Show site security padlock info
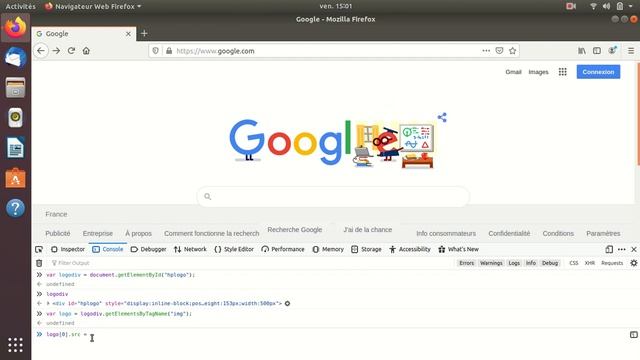 click(169, 51)
